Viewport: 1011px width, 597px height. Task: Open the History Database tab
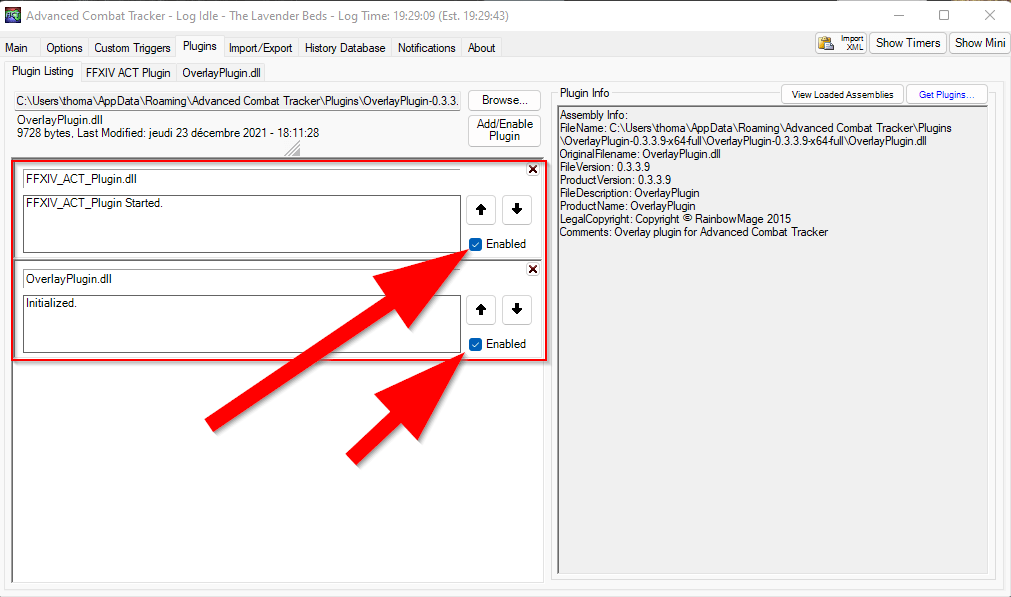(344, 47)
